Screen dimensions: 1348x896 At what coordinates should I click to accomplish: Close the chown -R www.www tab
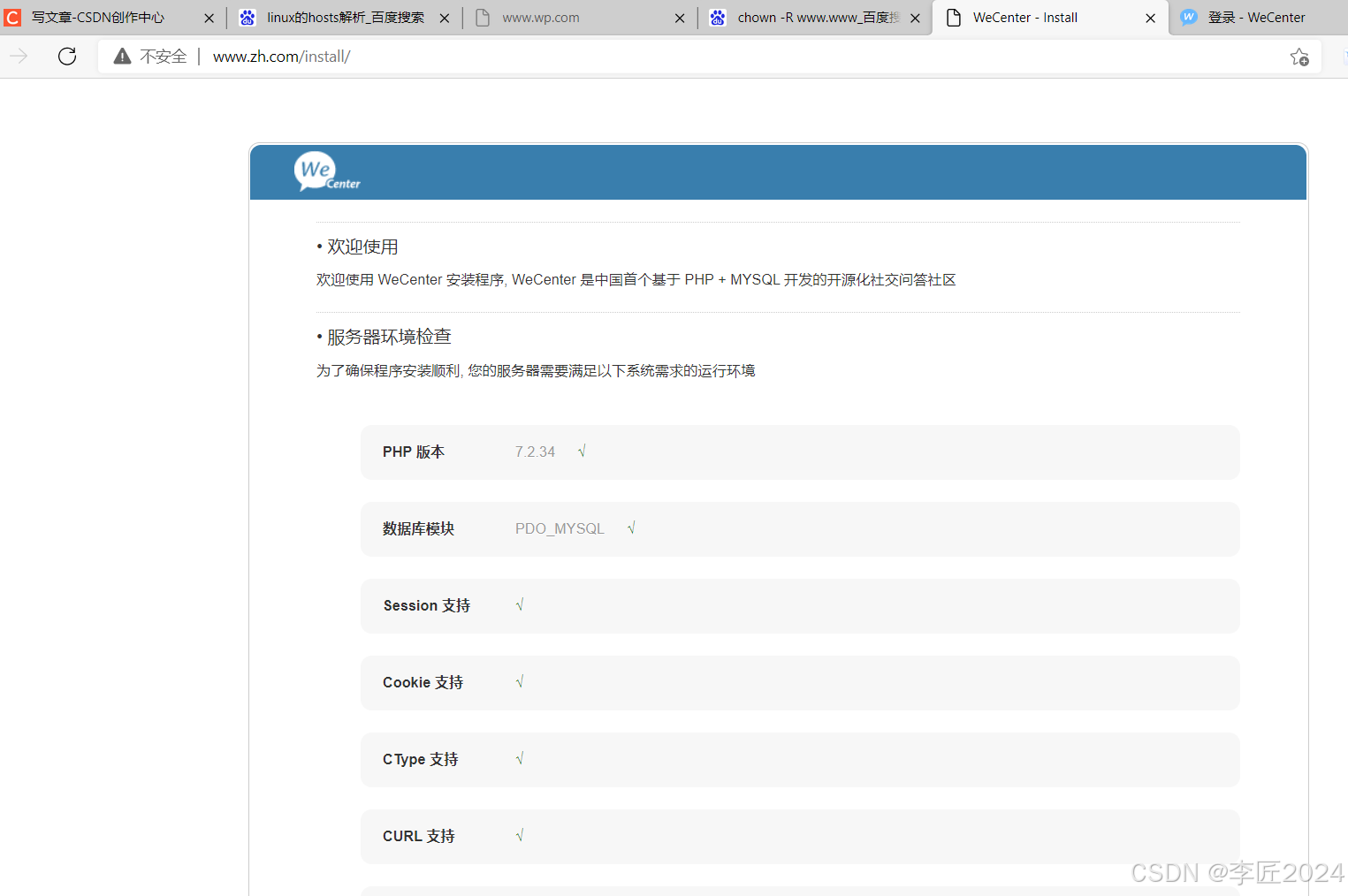point(915,18)
